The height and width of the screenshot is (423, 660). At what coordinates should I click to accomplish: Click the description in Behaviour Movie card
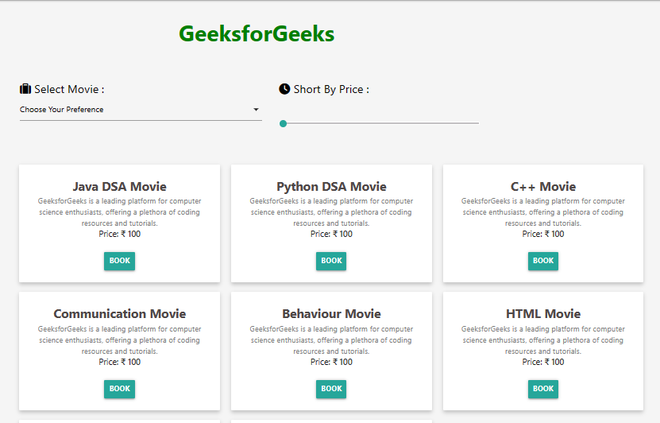(x=331, y=340)
